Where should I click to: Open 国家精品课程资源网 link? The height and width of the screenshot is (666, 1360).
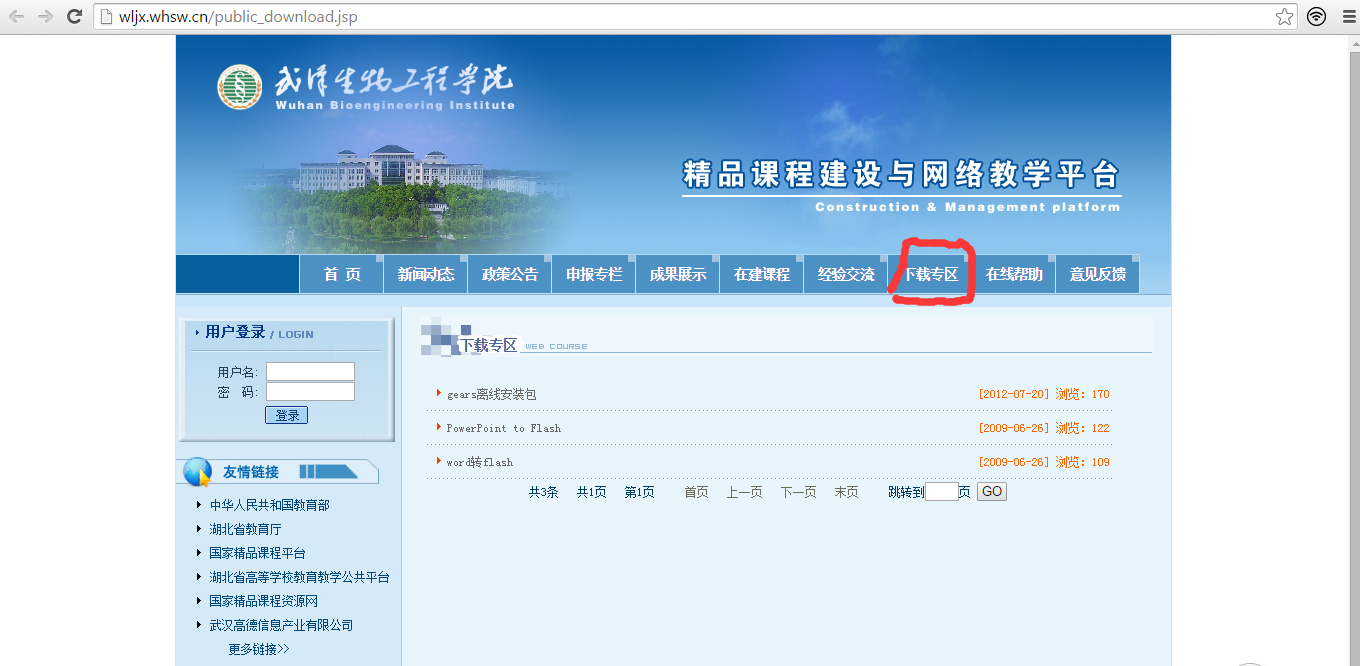click(263, 601)
